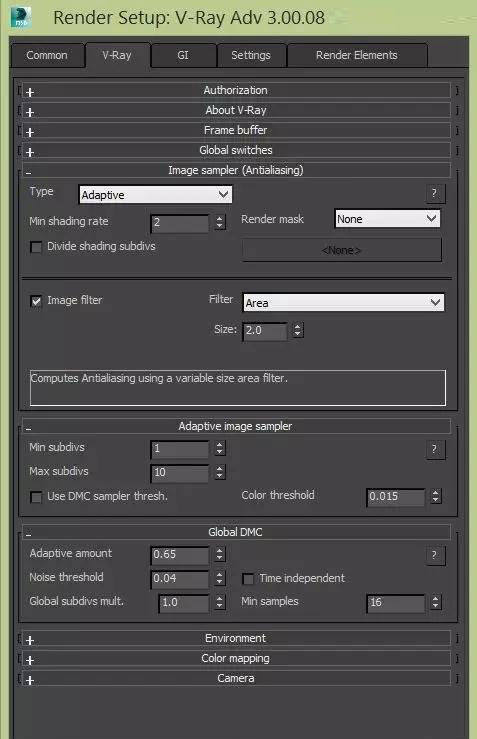Image resolution: width=477 pixels, height=739 pixels.
Task: Expand the Environment rollout
Action: (236, 638)
